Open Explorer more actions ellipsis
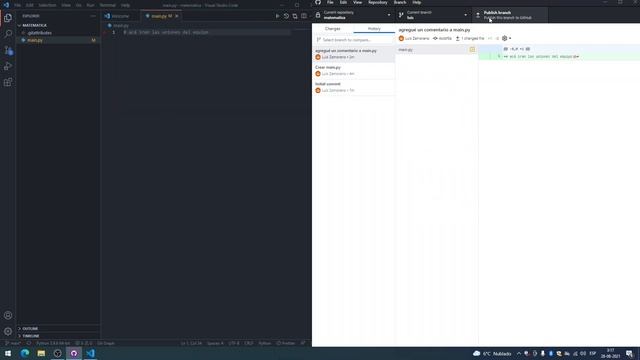The image size is (640, 360). click(93, 16)
